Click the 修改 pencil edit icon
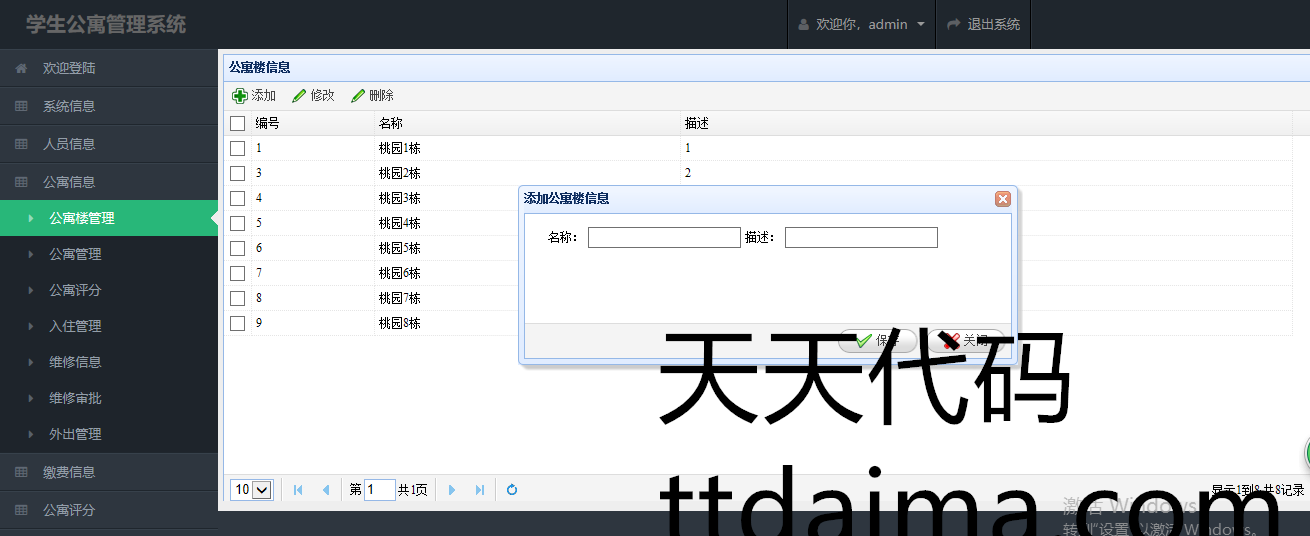Screen dimensions: 1310x536 tap(299, 96)
